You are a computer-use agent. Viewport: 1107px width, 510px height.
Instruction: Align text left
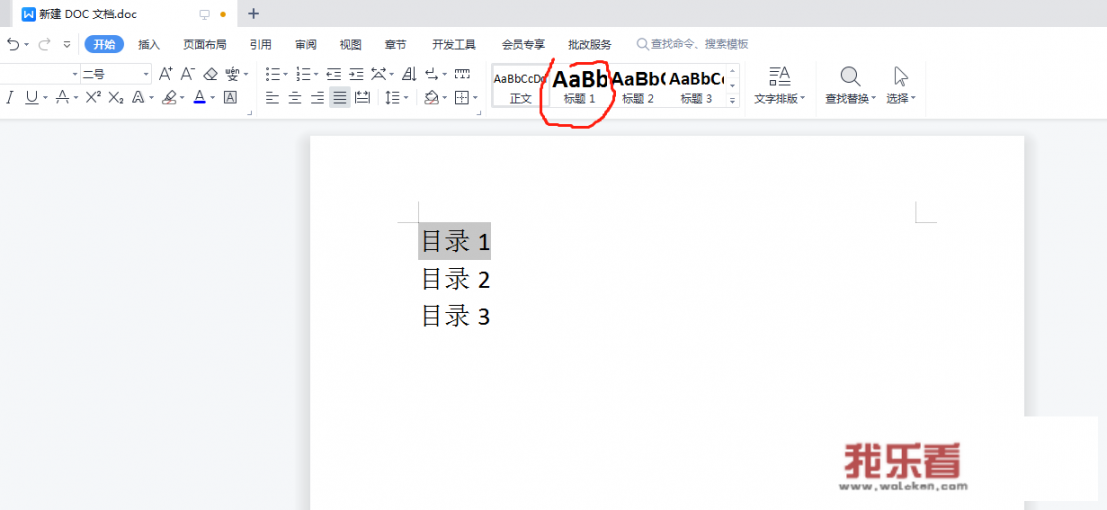273,97
